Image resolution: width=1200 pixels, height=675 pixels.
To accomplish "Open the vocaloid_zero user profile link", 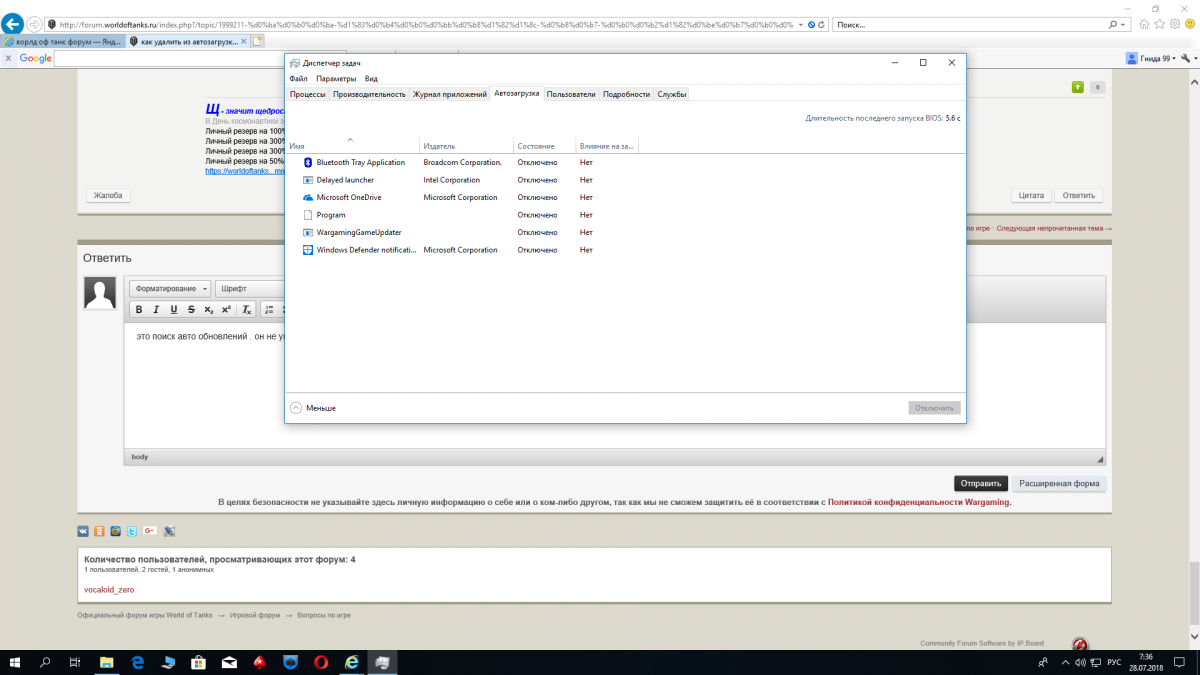I will pyautogui.click(x=109, y=590).
